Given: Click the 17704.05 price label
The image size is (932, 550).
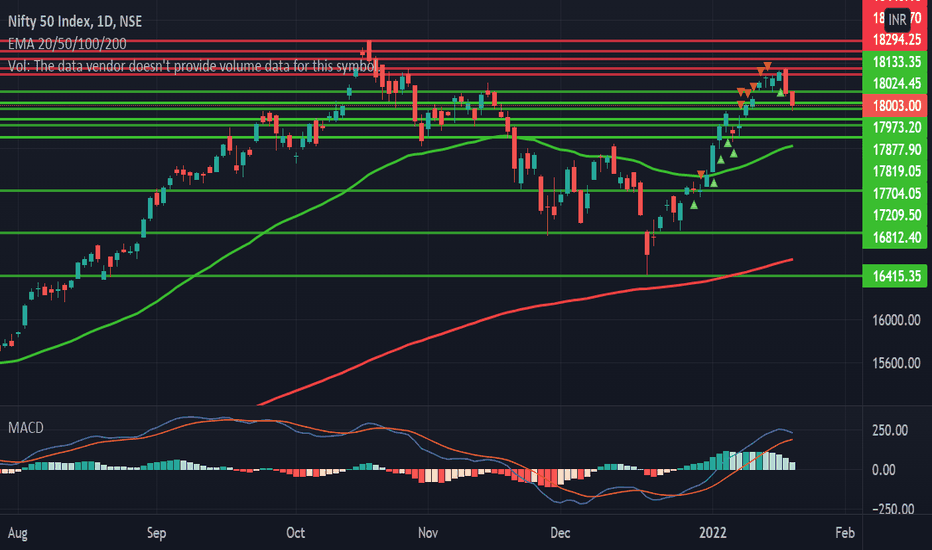Looking at the screenshot, I should click(895, 193).
